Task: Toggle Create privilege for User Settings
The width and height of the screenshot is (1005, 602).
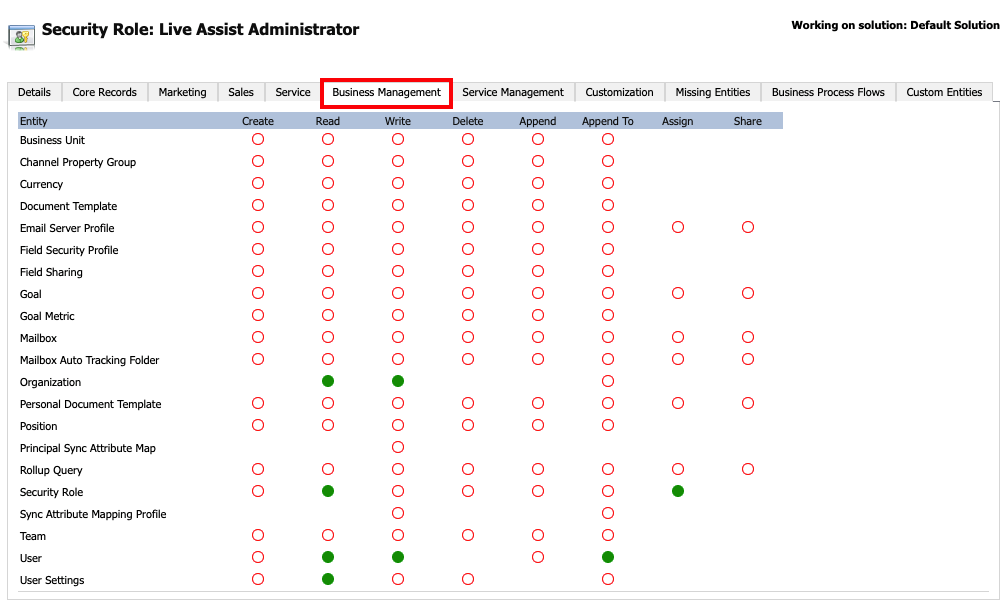Action: coord(258,580)
